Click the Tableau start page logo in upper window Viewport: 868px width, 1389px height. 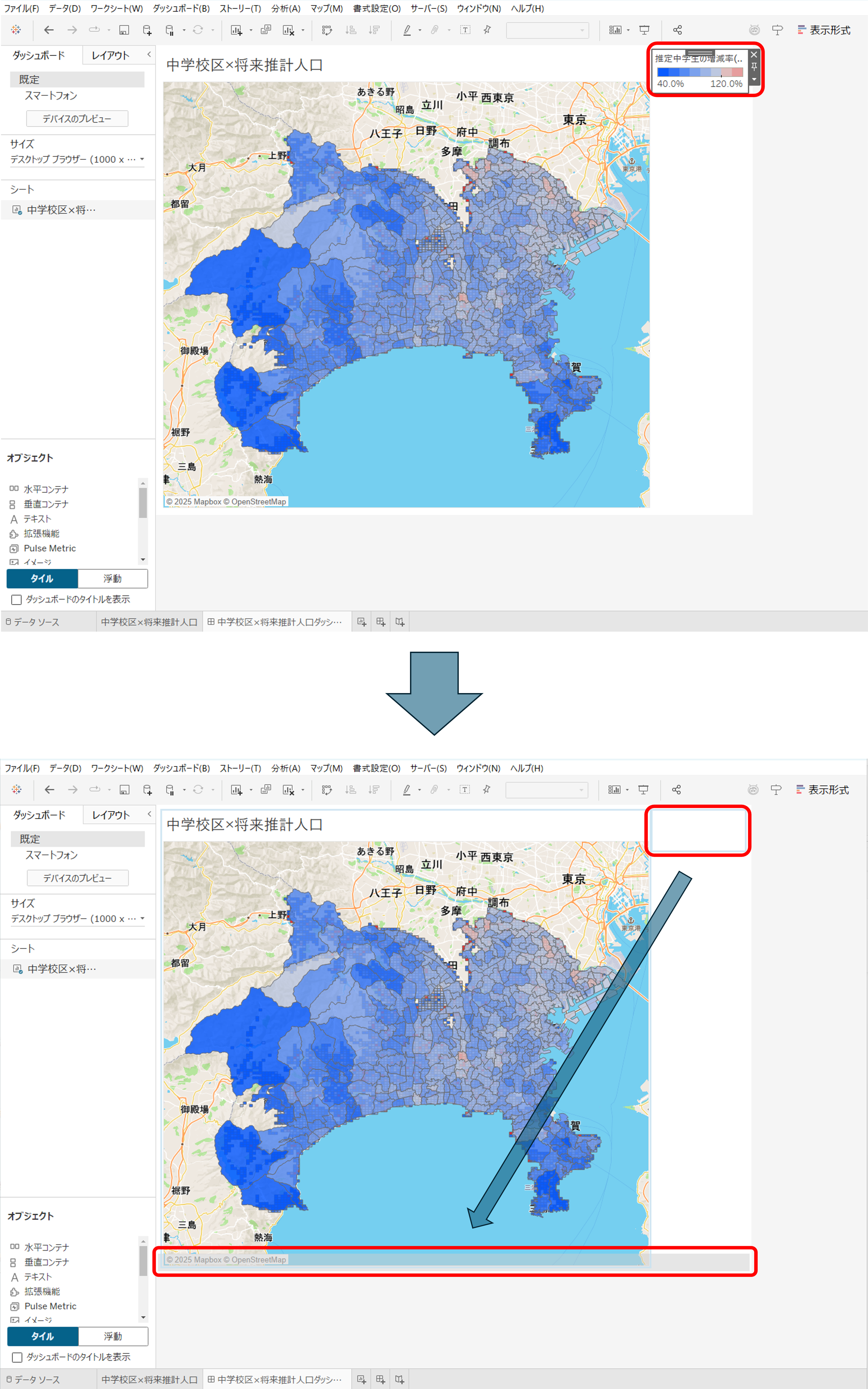coord(16,30)
